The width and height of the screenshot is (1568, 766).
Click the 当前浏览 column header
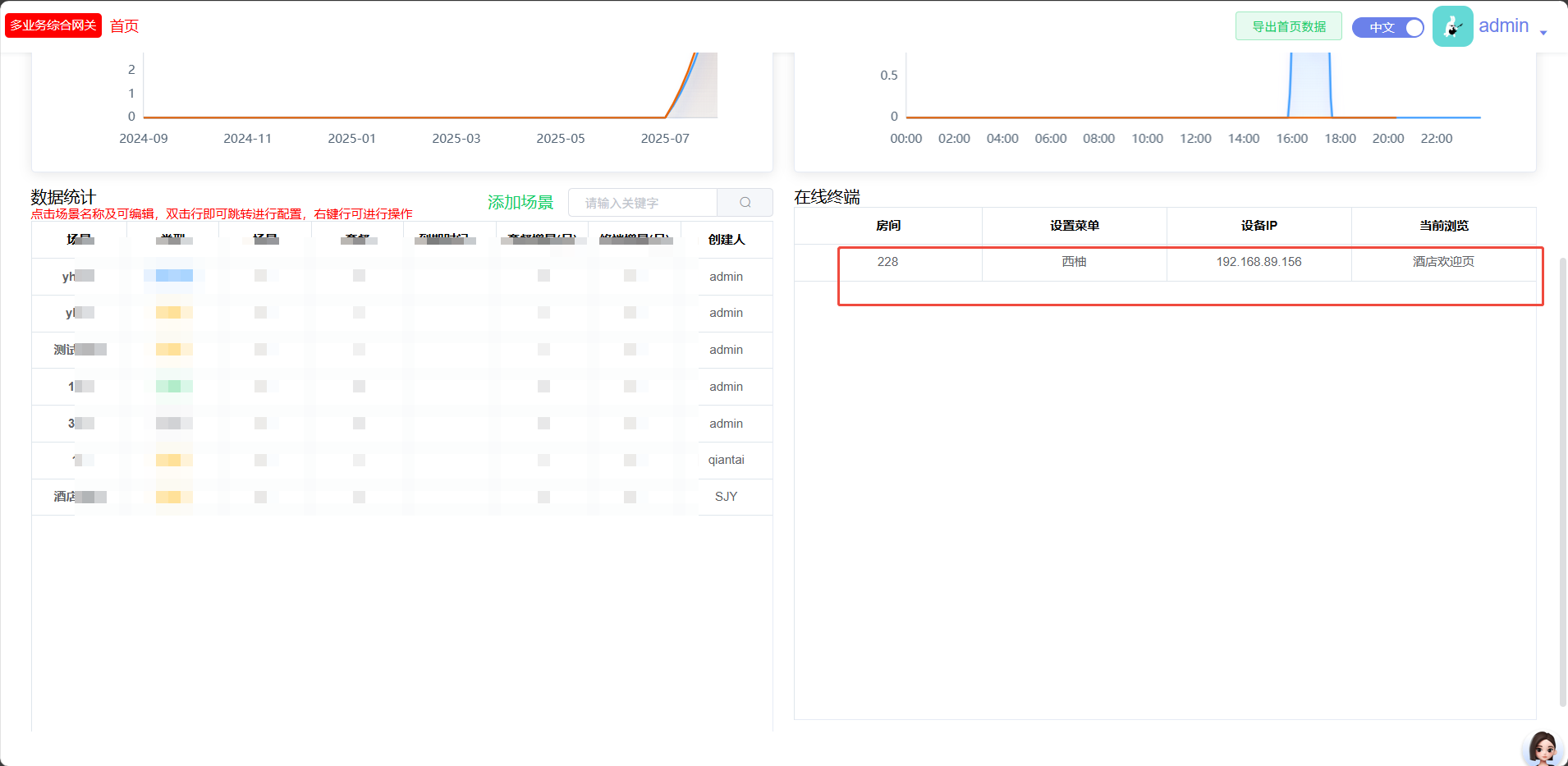coord(1443,226)
